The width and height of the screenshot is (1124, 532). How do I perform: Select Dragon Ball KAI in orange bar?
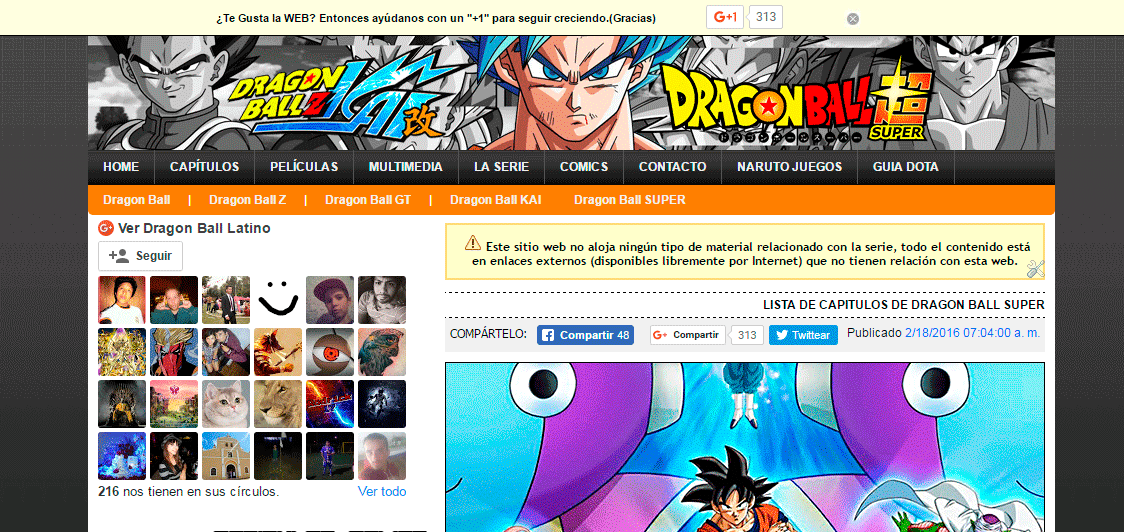pyautogui.click(x=495, y=200)
